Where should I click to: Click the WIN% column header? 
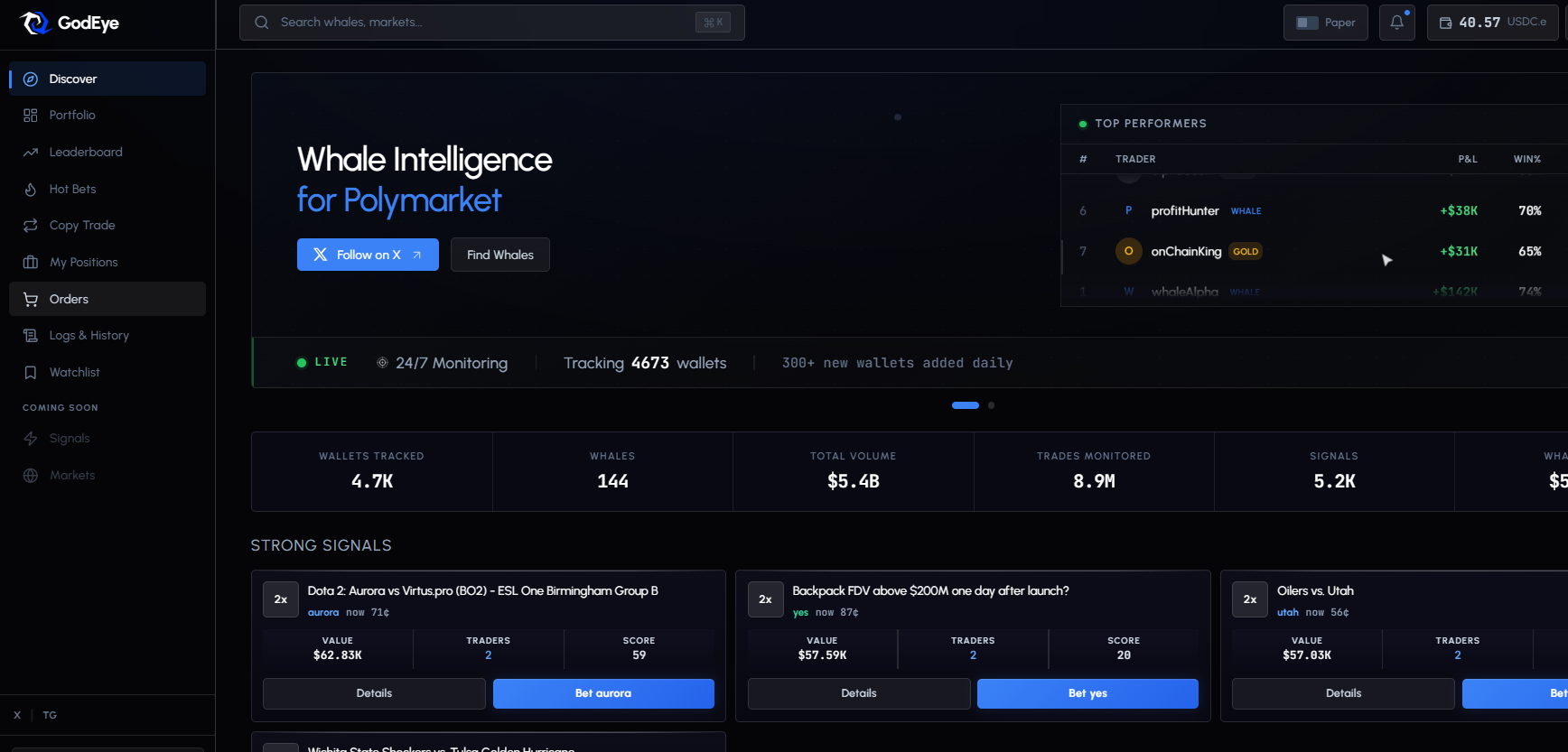point(1527,159)
